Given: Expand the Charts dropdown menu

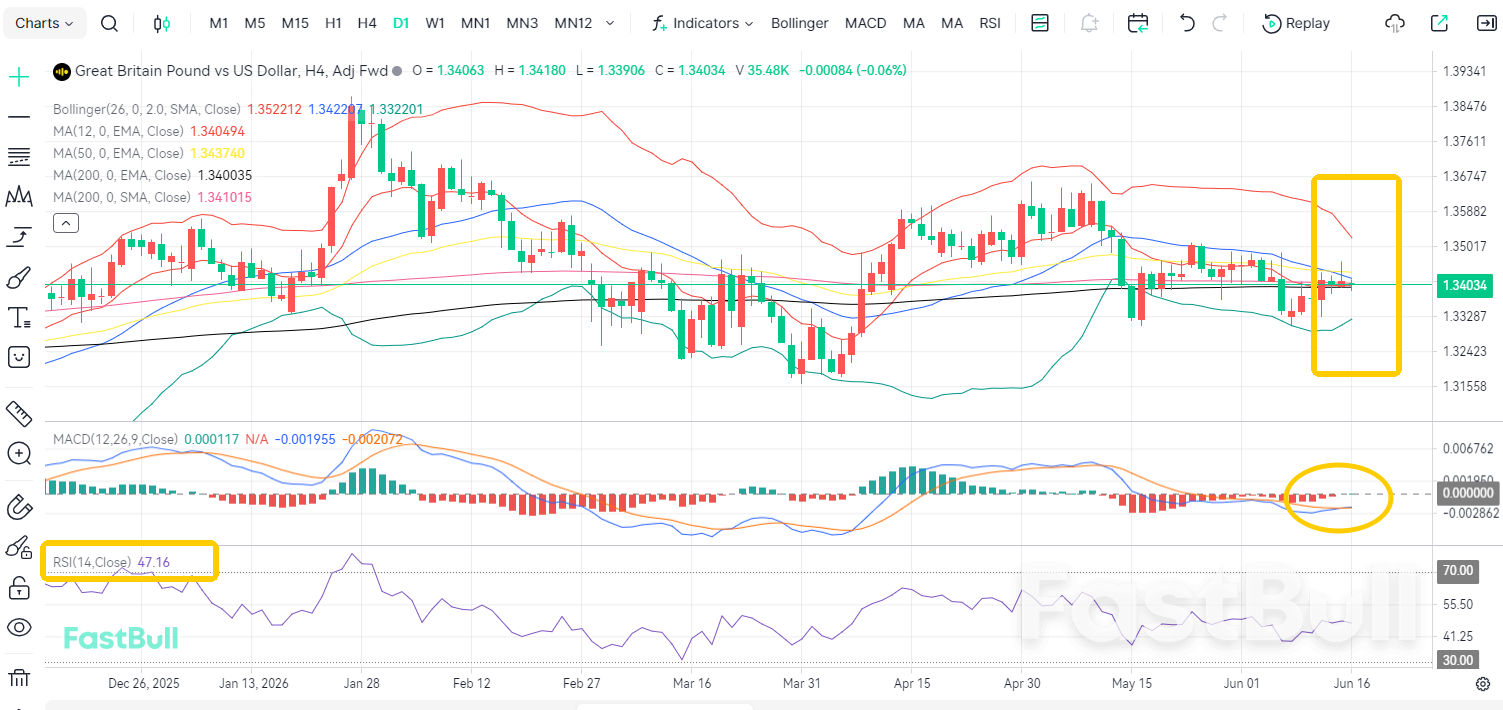Looking at the screenshot, I should click(x=45, y=23).
